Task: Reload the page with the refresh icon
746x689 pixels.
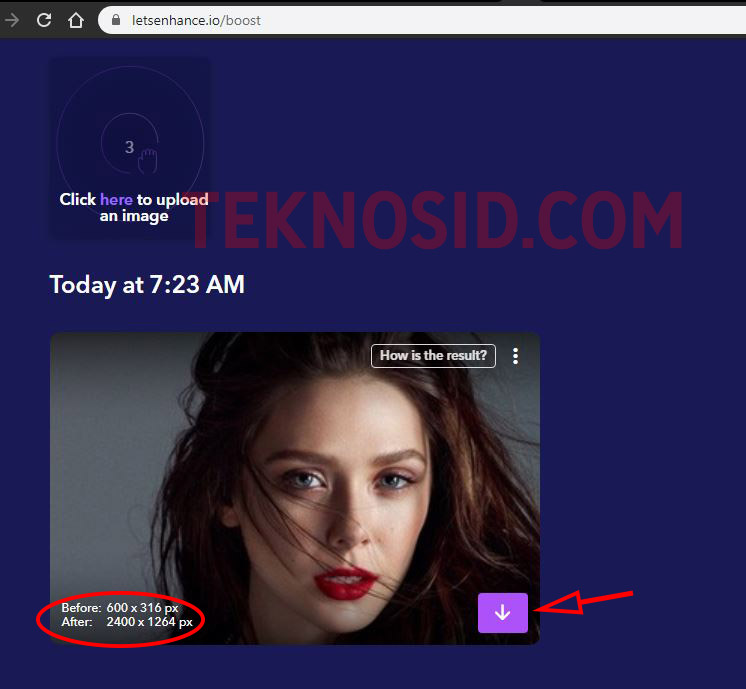Action: (44, 20)
